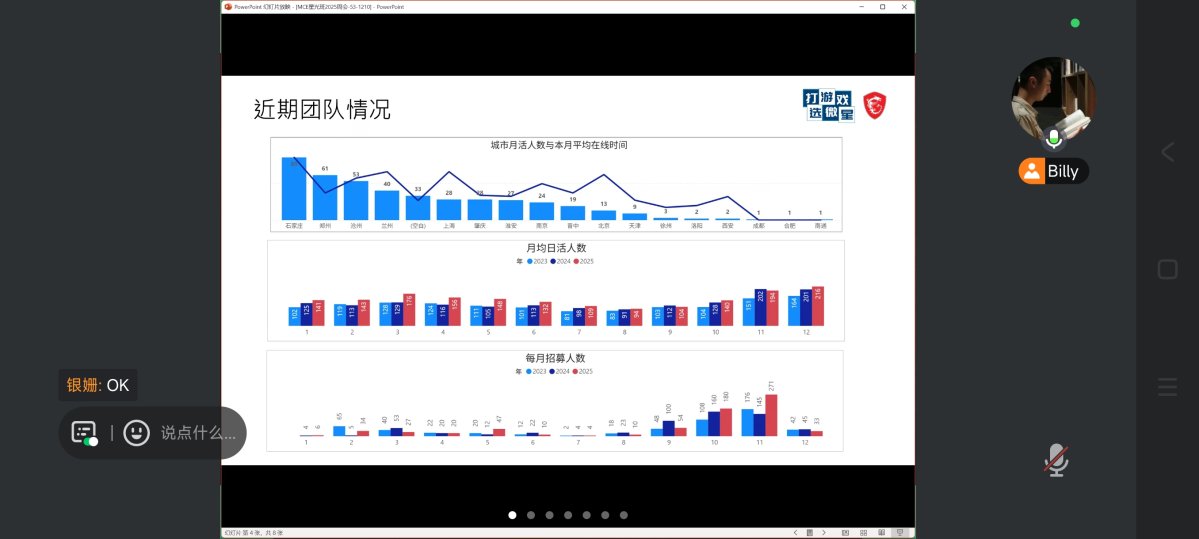This screenshot has height=539, width=1199.
Task: Click the 石家庄 bar in city chart
Action: pos(294,189)
